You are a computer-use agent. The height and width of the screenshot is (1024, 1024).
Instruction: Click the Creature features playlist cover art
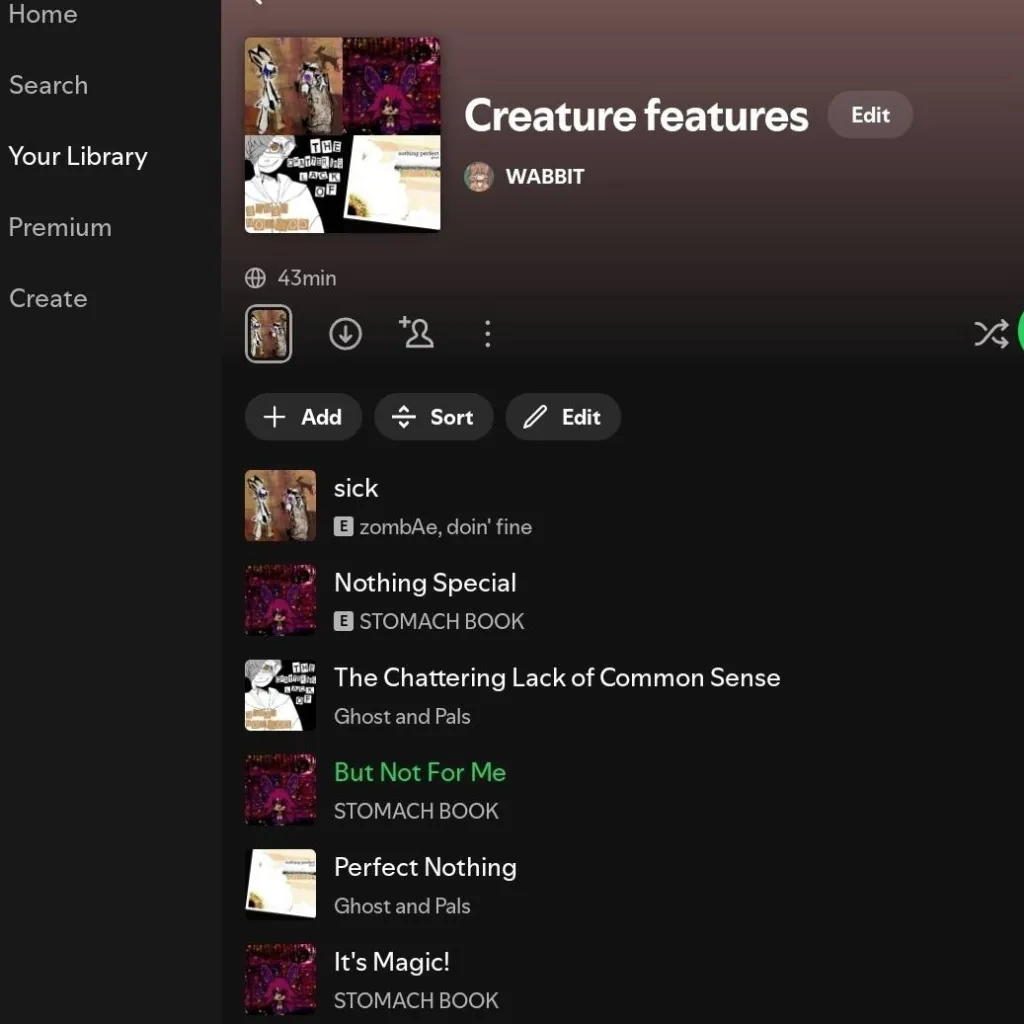tap(343, 135)
